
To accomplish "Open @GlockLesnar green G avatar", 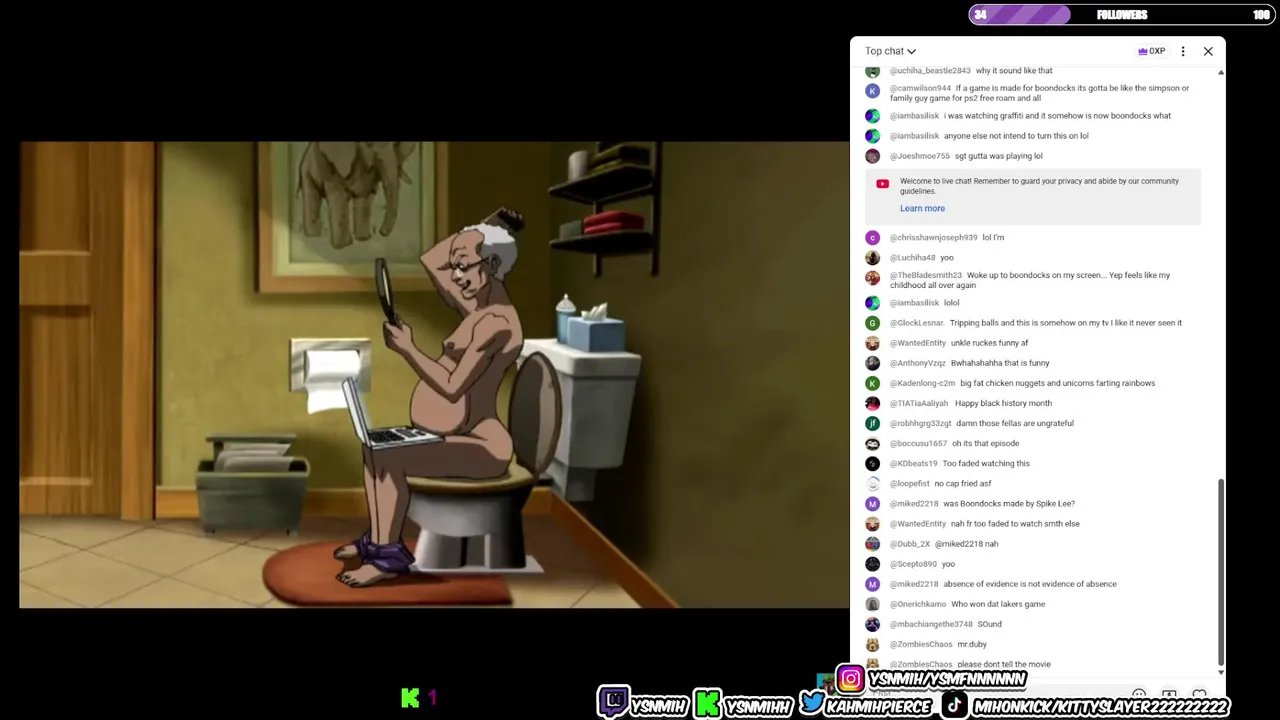I will coord(873,323).
